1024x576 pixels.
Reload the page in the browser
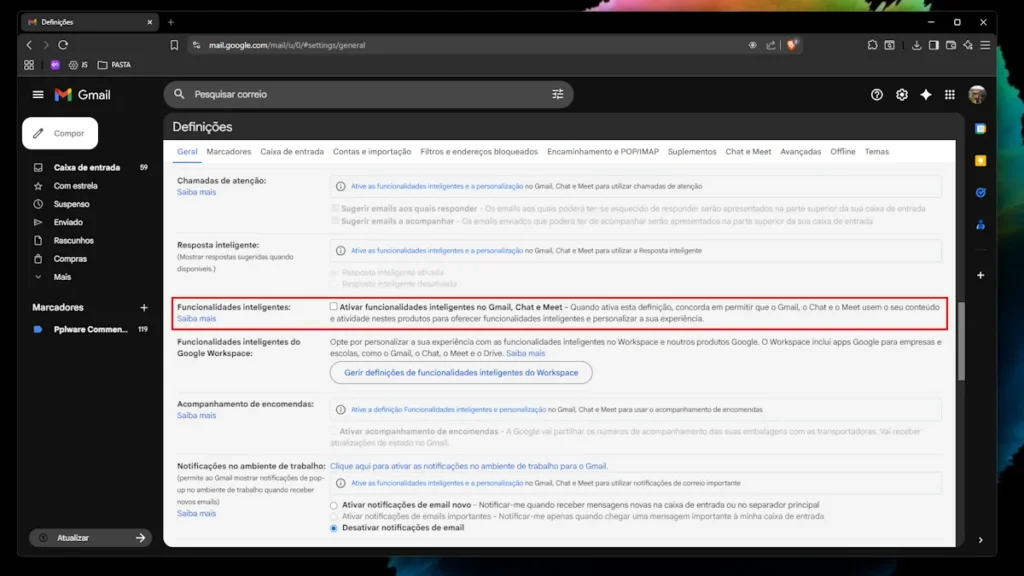tap(63, 45)
